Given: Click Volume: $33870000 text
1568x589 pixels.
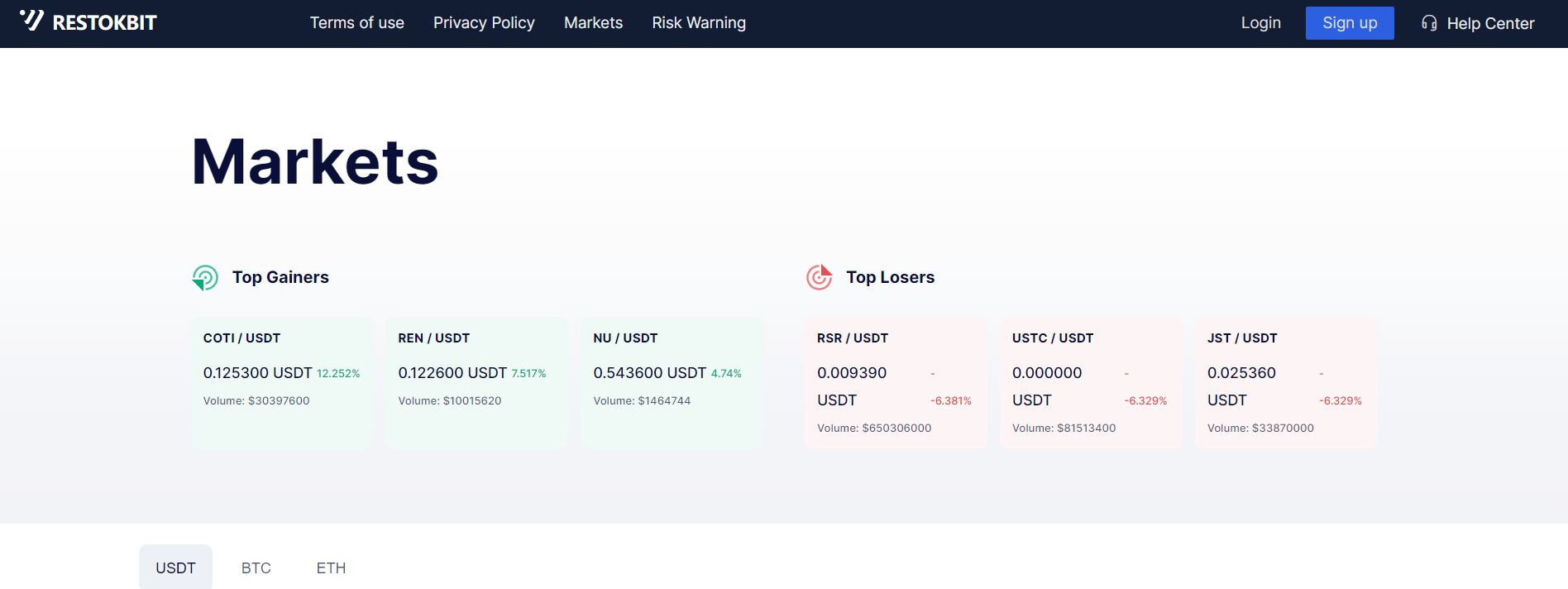Looking at the screenshot, I should coord(1260,429).
